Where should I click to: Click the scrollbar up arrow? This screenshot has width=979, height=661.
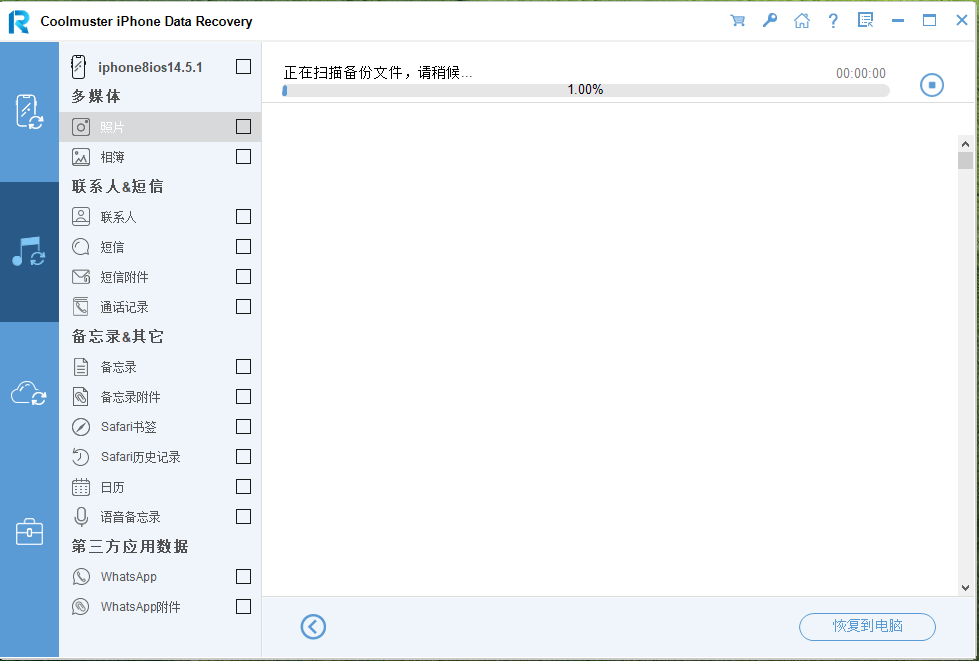pyautogui.click(x=965, y=144)
